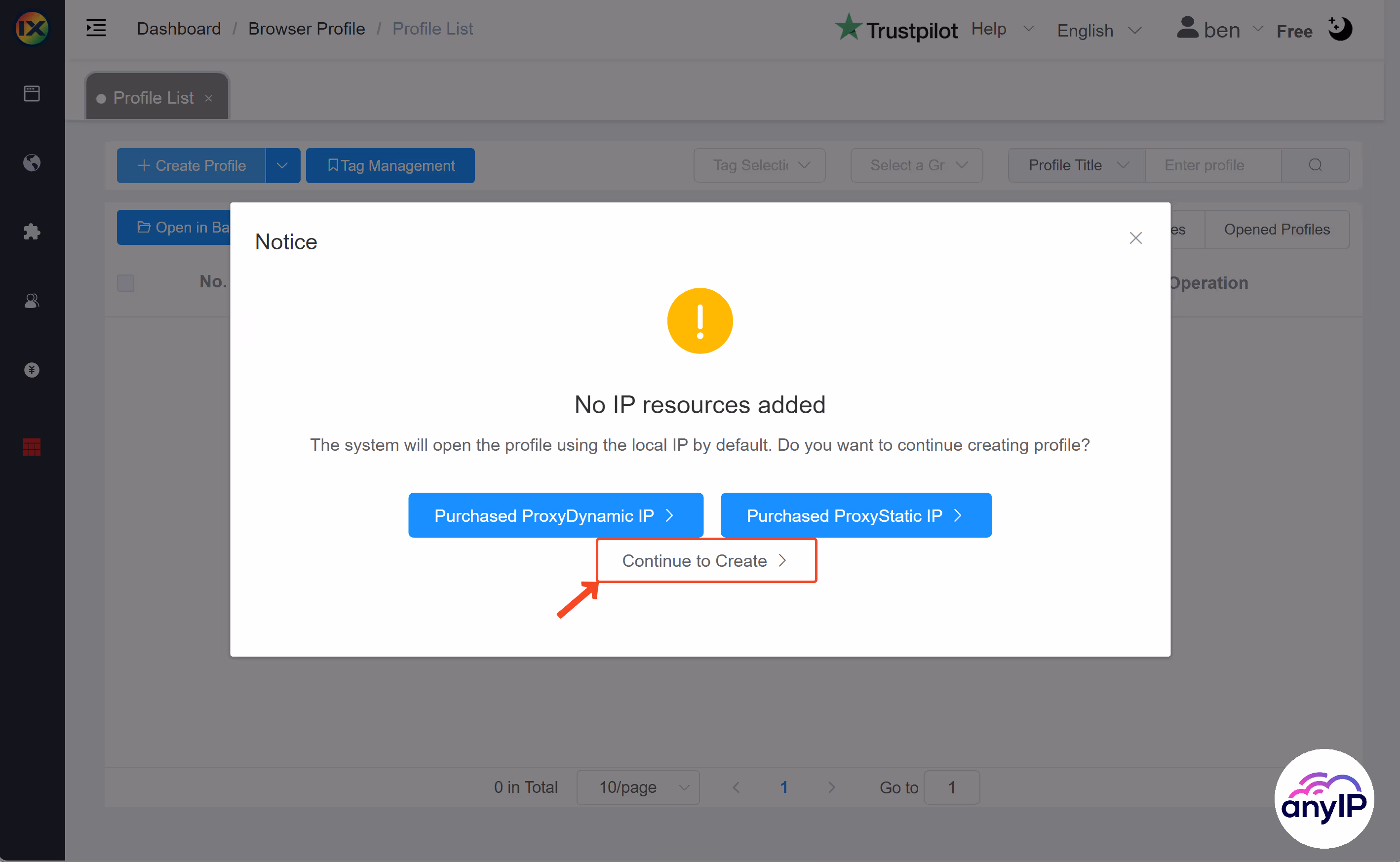Click the red RPA grid icon in sidebar

32,447
